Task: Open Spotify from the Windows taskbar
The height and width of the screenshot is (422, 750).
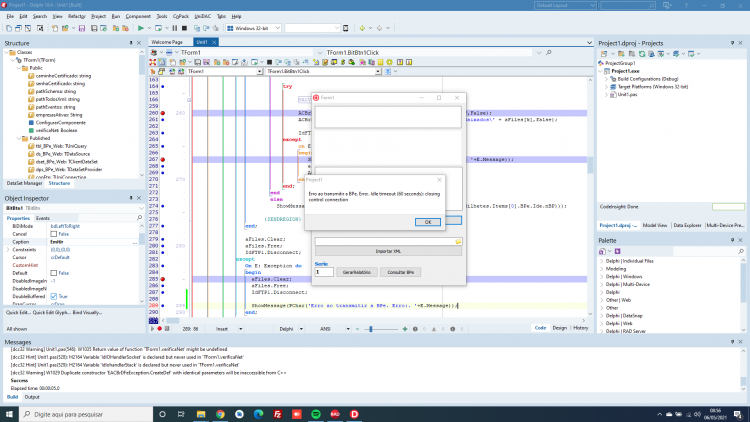Action: point(316,414)
